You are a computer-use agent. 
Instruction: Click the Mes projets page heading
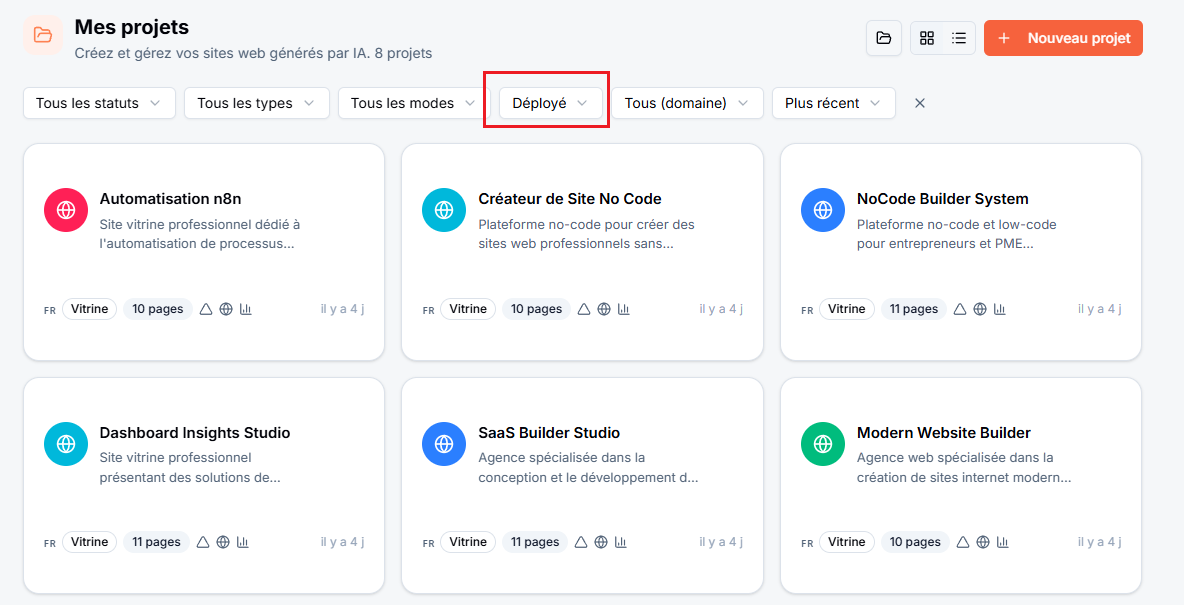pyautogui.click(x=131, y=27)
